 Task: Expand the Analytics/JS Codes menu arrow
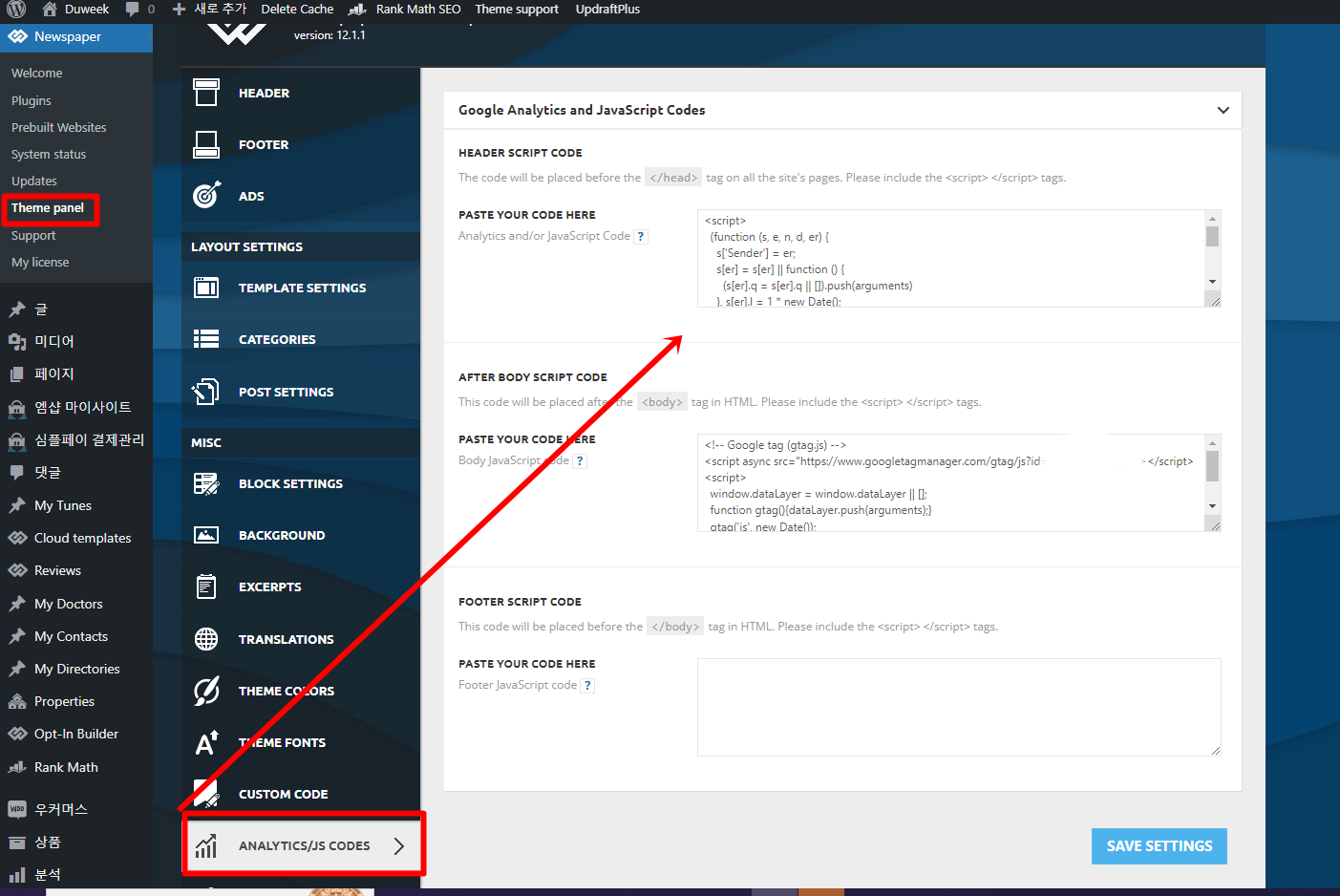pyautogui.click(x=399, y=845)
